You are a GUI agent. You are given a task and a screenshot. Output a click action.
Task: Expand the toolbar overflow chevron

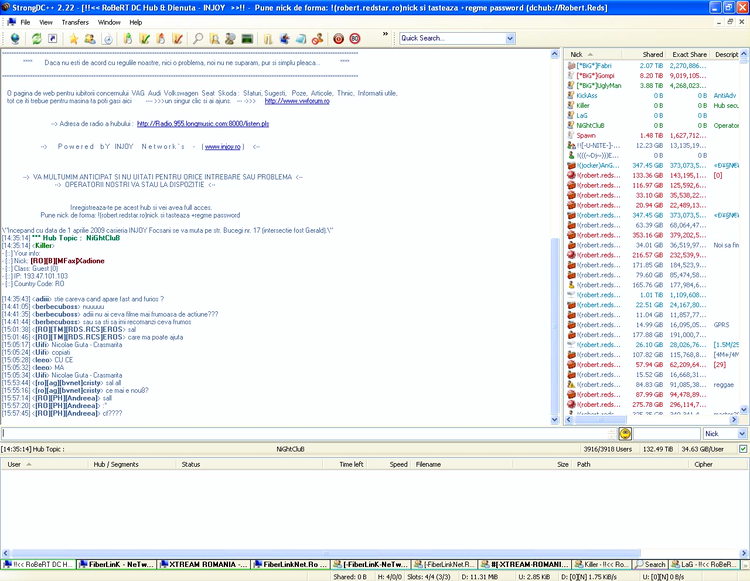[385, 34]
